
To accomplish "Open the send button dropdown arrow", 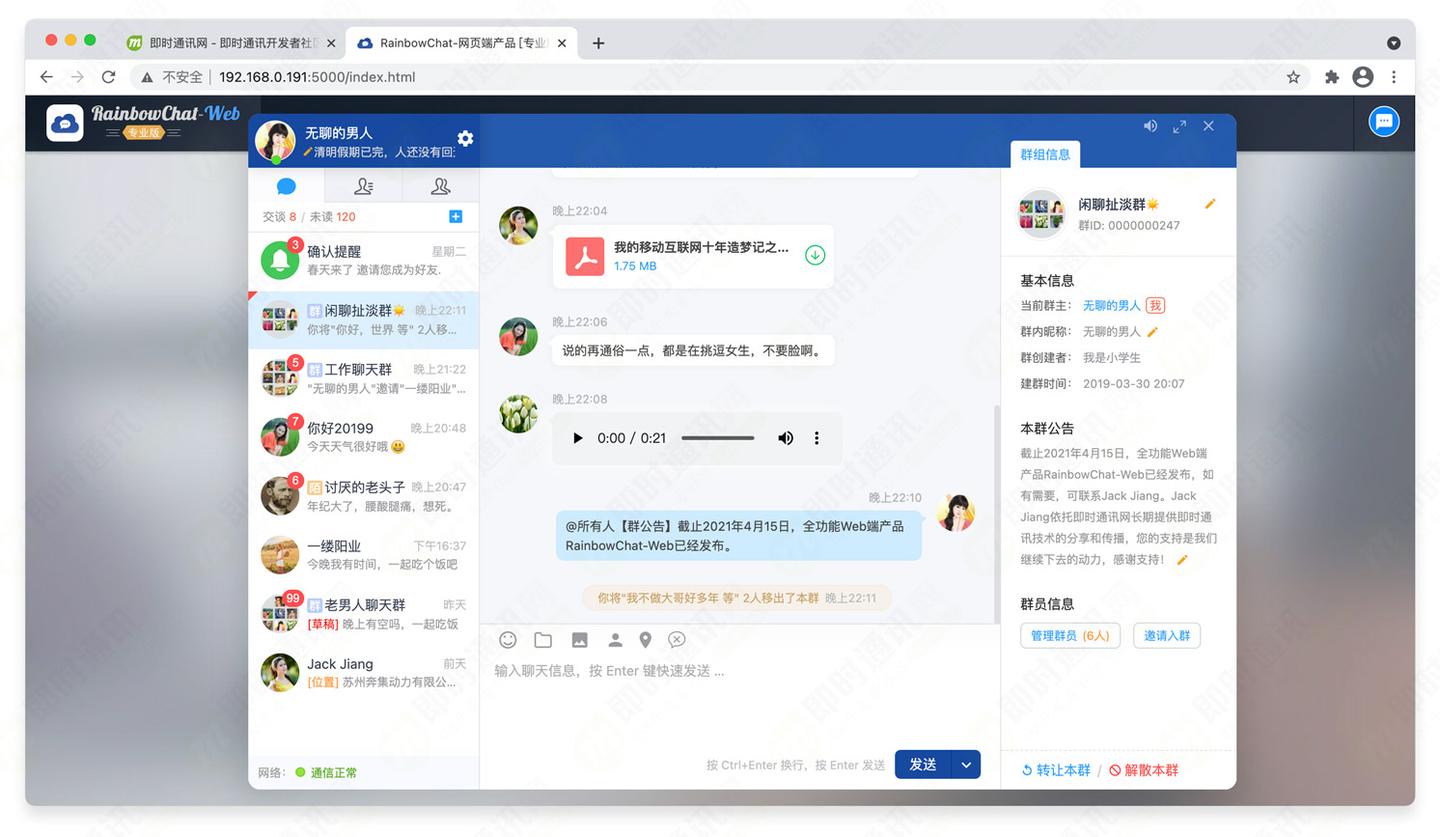I will 965,764.
